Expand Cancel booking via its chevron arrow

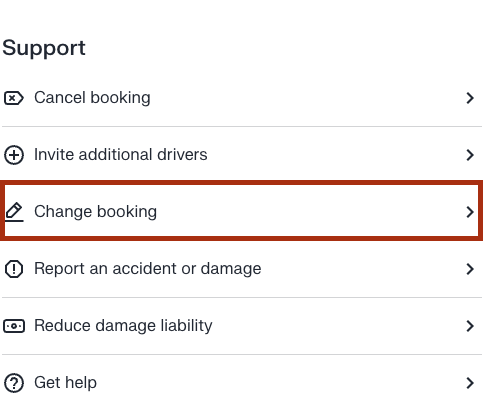tap(470, 98)
